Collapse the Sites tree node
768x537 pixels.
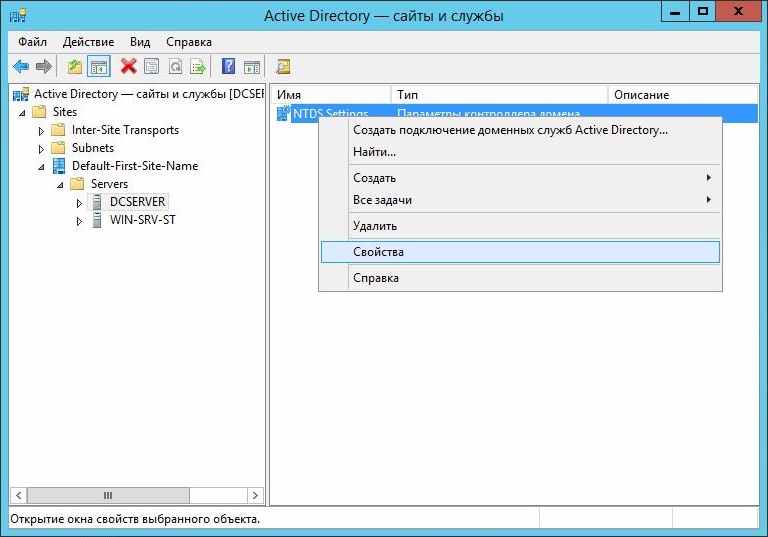23,112
